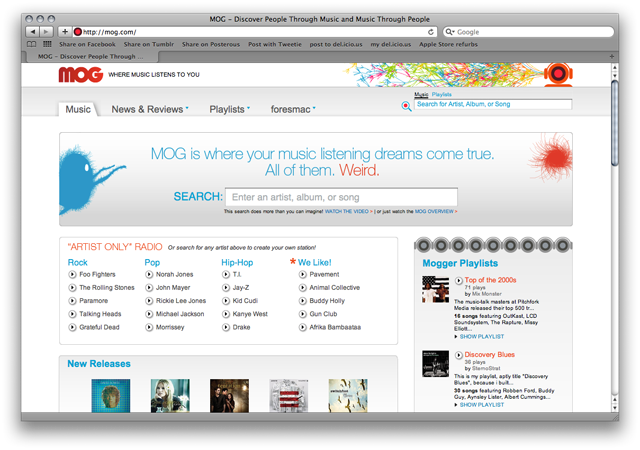Screen dimensions: 640x450
Task: Open Discovery Blues playlist thumbnail
Action: [x=436, y=363]
